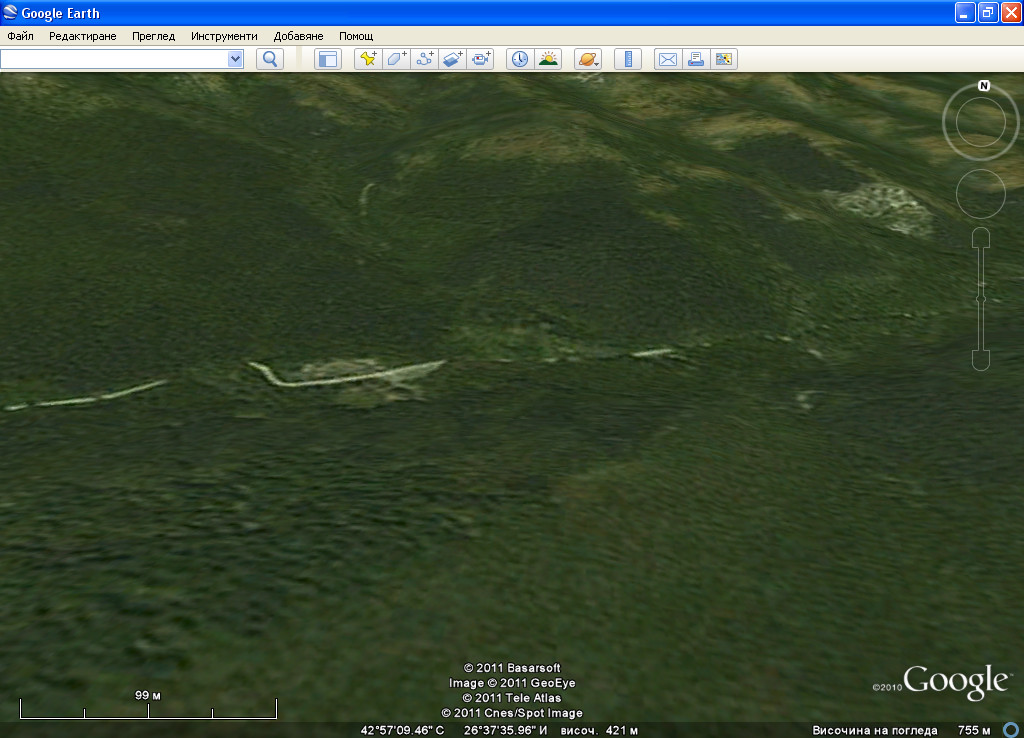Open the Добавяне menu
This screenshot has height=738, width=1024.
pos(298,36)
